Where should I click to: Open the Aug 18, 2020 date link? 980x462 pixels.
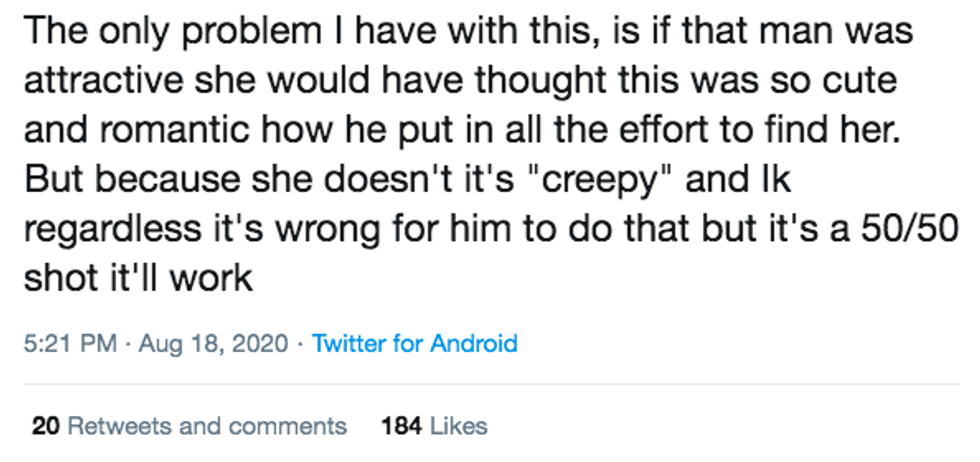coord(214,344)
